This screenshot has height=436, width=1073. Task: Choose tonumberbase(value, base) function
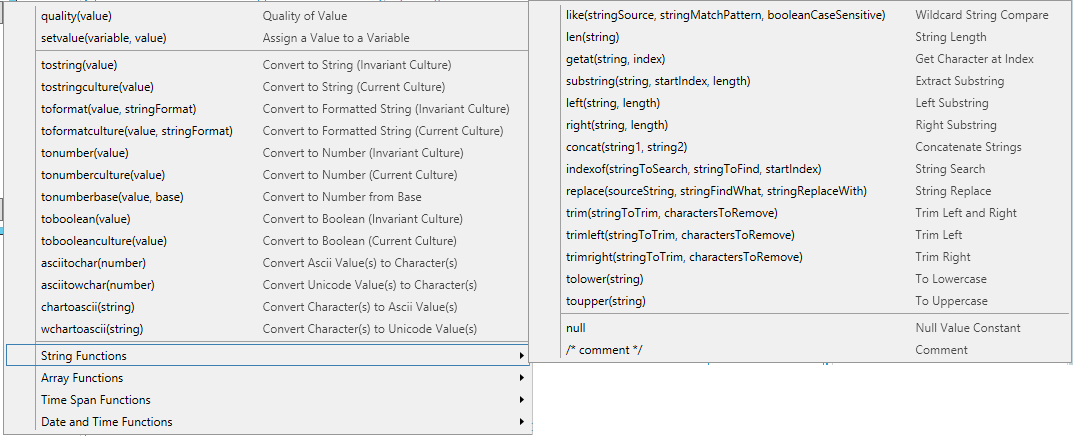112,197
